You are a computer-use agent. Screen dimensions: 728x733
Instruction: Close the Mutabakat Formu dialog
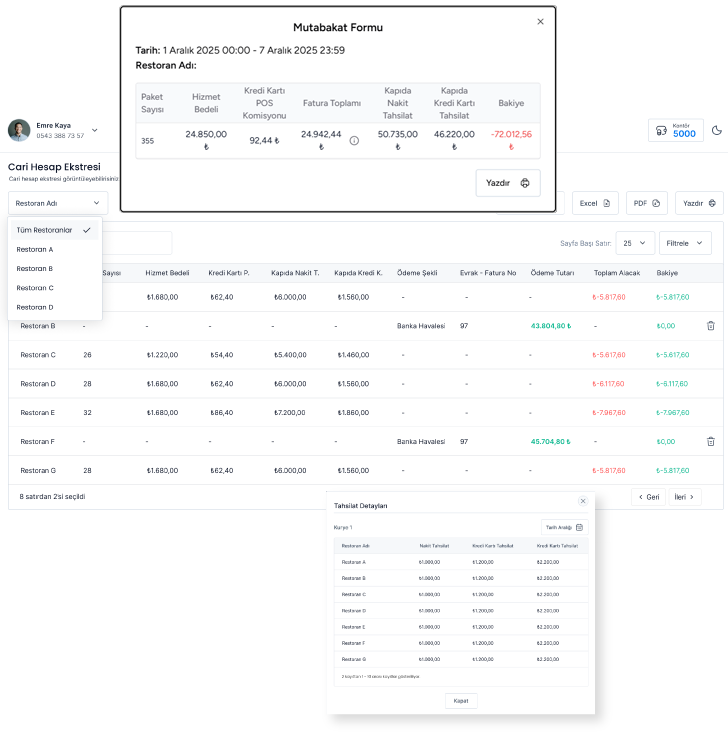(x=541, y=21)
